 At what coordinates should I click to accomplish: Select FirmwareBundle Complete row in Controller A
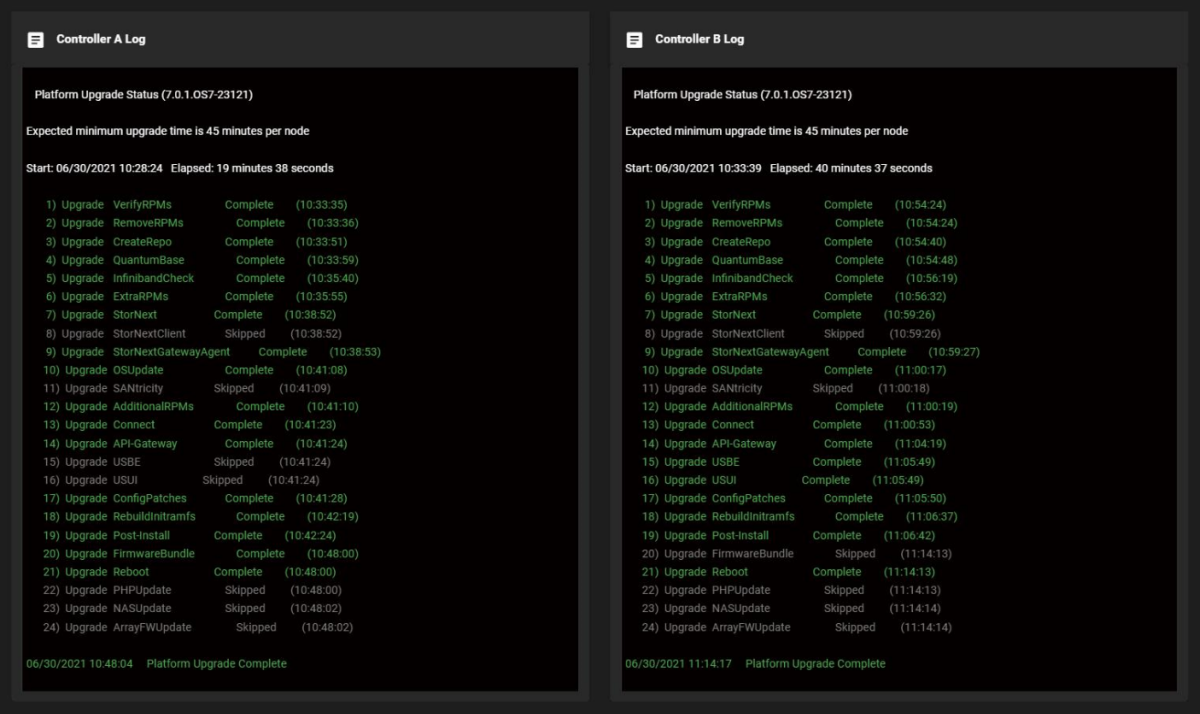pos(200,554)
